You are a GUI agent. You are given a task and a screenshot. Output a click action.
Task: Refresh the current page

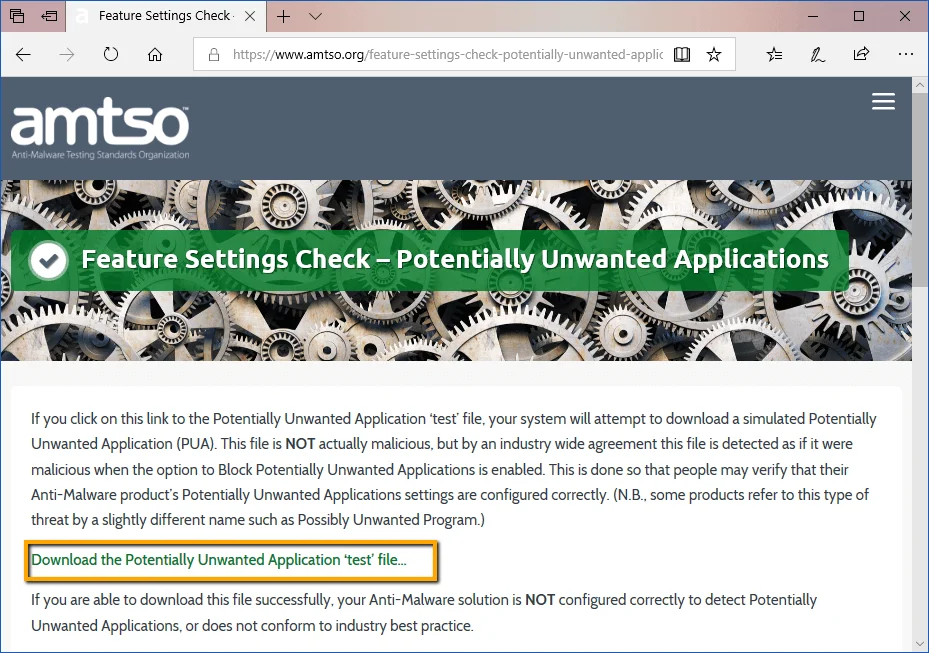tap(111, 55)
